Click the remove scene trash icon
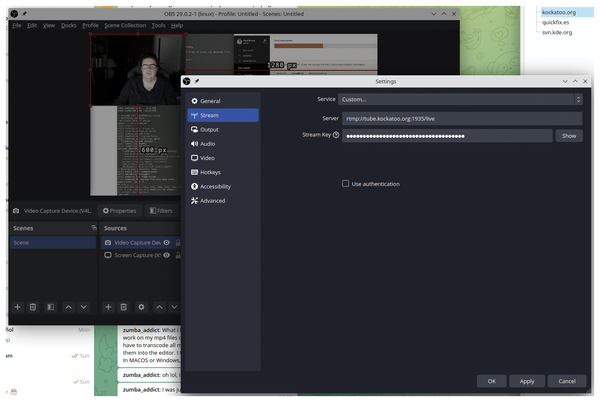The width and height of the screenshot is (600, 402). [x=33, y=307]
